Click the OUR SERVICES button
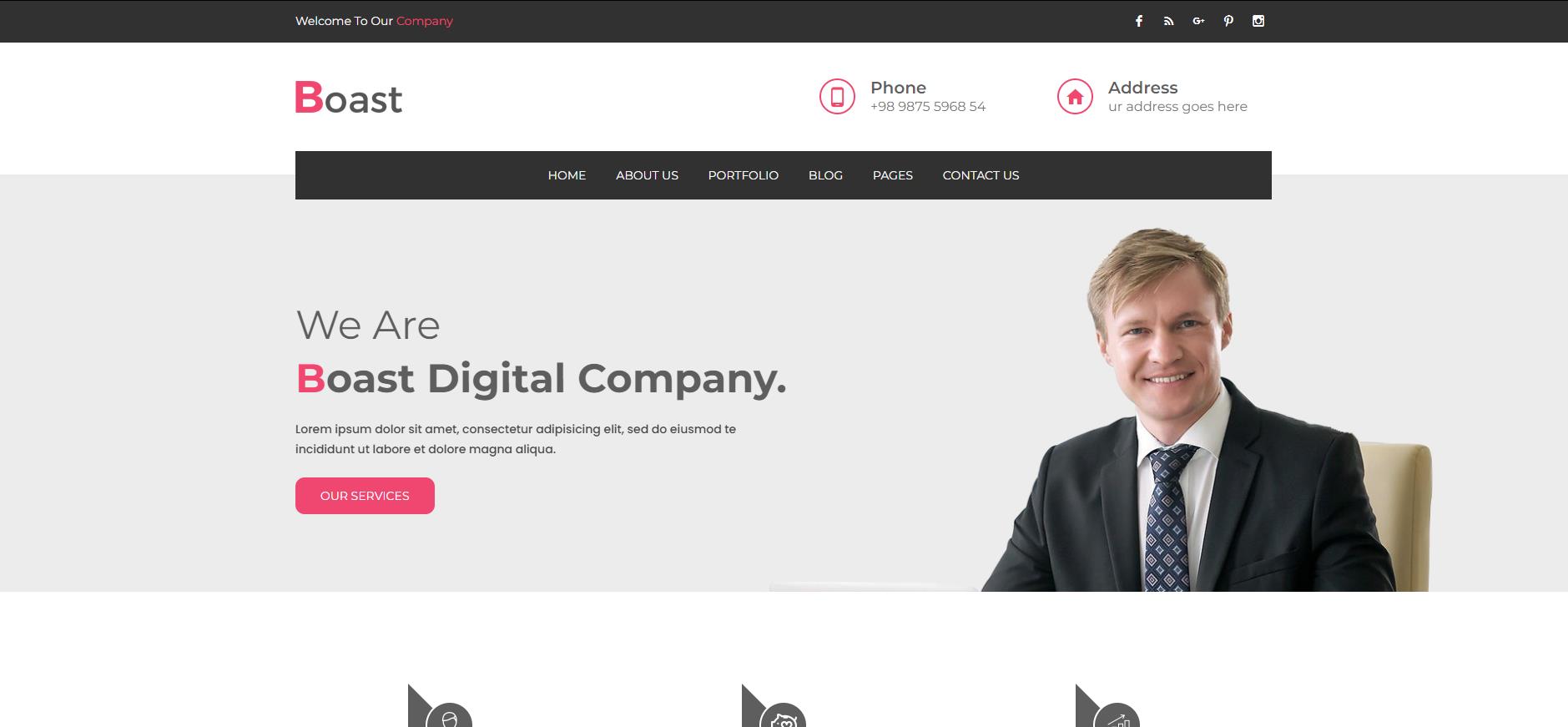Image resolution: width=1568 pixels, height=727 pixels. tap(365, 496)
